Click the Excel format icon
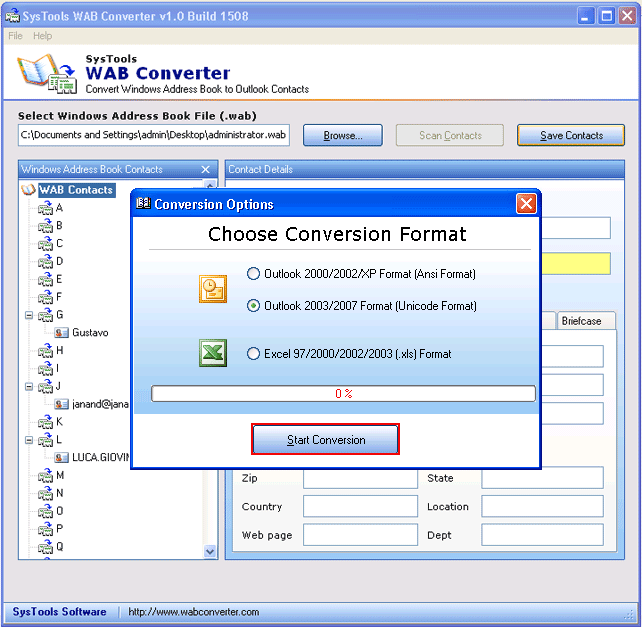642x627 pixels. pos(213,353)
